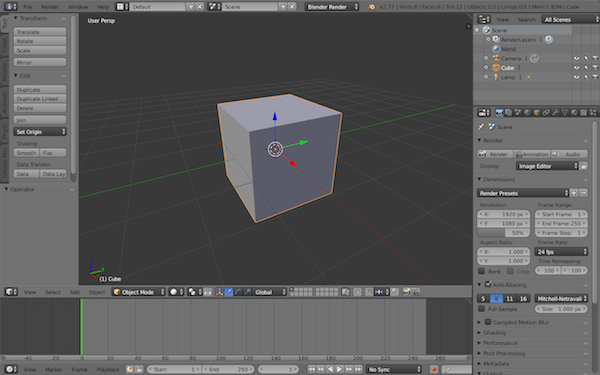
Task: Open the Add menu in viewport header
Action: [x=75, y=292]
